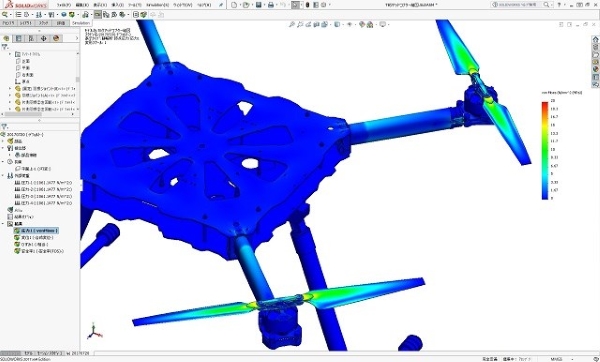The image size is (600, 362).
Task: Click the red top of stress color legend
Action: [x=545, y=104]
